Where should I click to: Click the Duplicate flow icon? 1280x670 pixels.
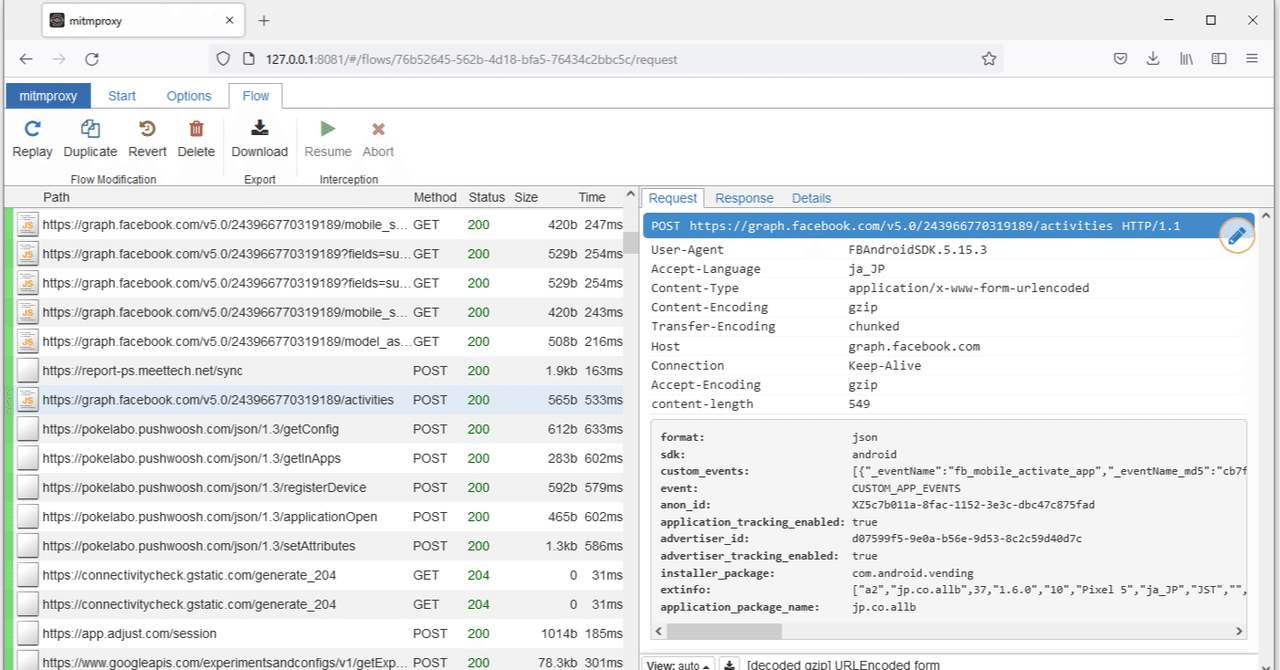pos(90,128)
